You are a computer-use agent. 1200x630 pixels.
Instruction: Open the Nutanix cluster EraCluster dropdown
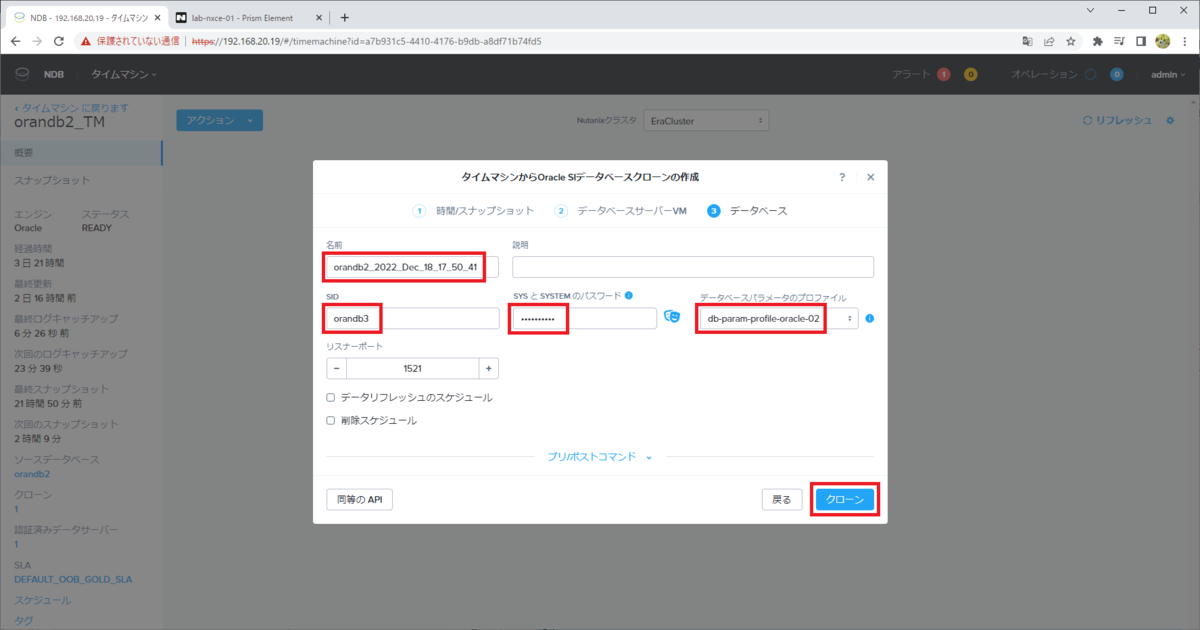coord(705,120)
